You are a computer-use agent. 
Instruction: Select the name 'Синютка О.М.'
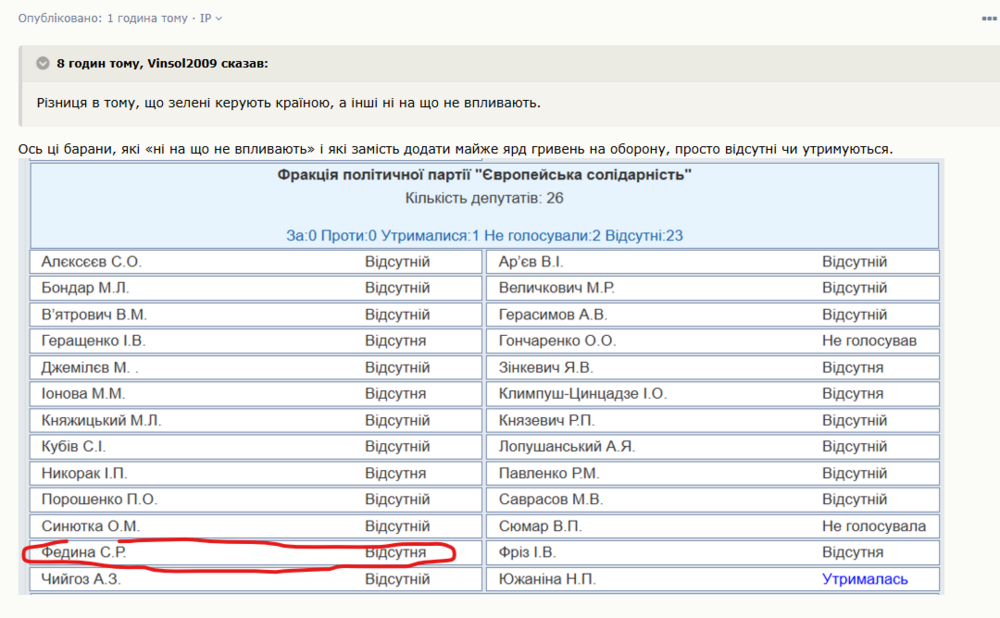[x=91, y=527]
